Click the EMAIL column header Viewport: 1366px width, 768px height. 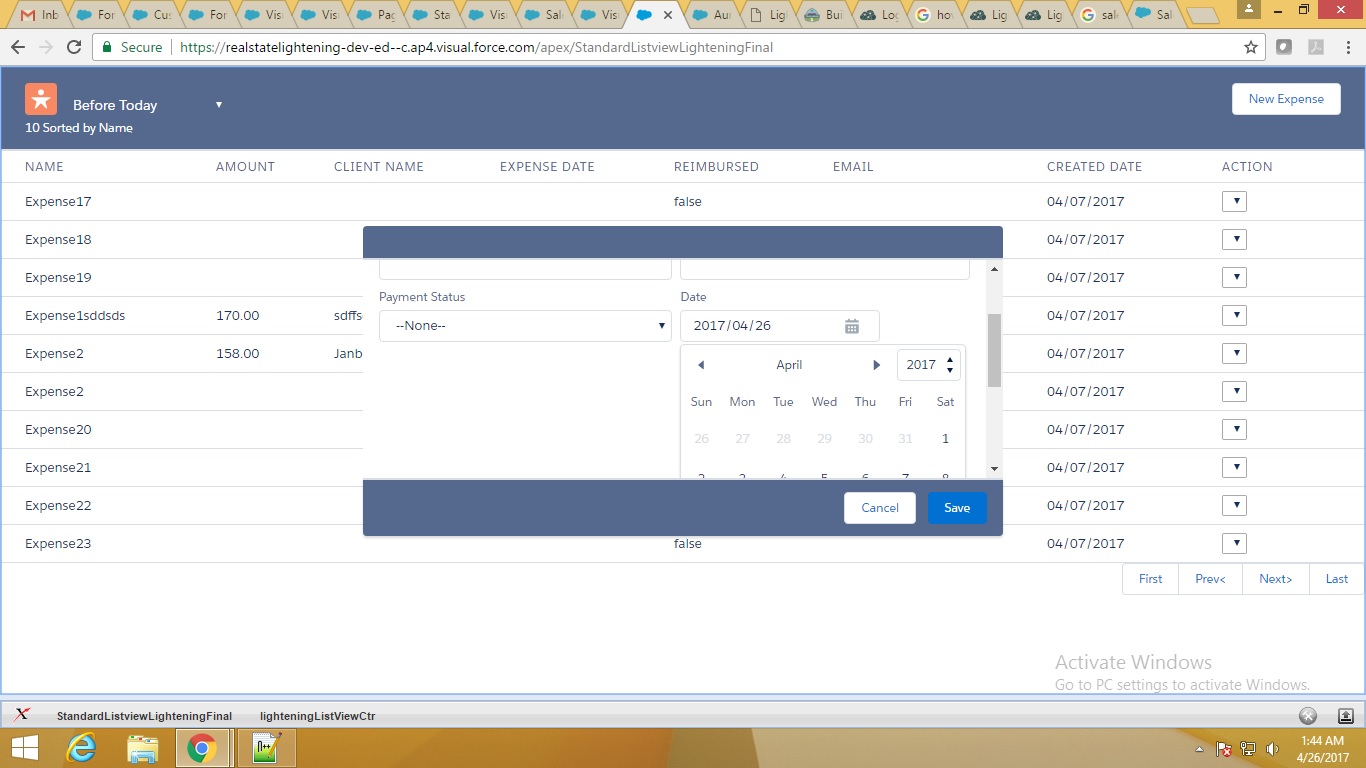853,167
